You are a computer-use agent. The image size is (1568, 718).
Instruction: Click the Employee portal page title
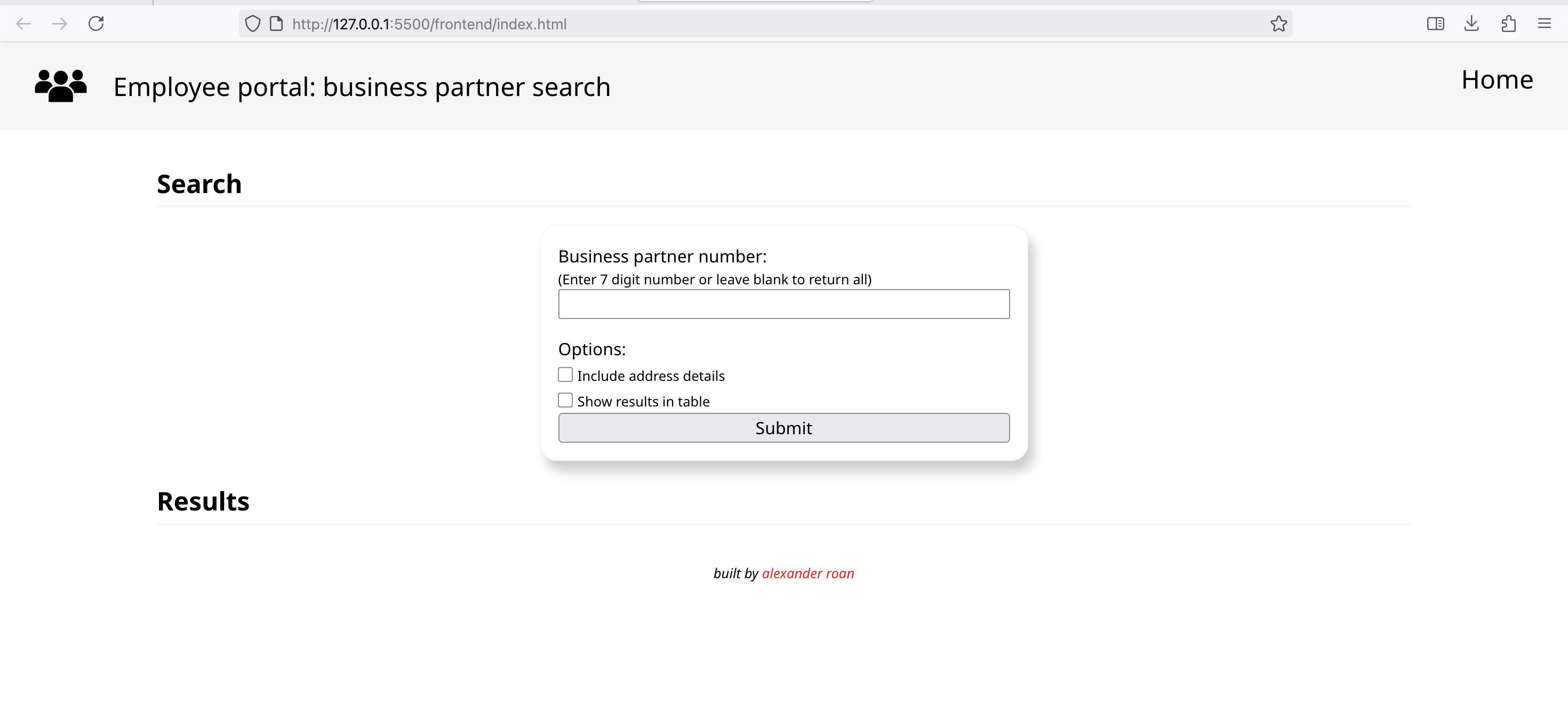[362, 87]
